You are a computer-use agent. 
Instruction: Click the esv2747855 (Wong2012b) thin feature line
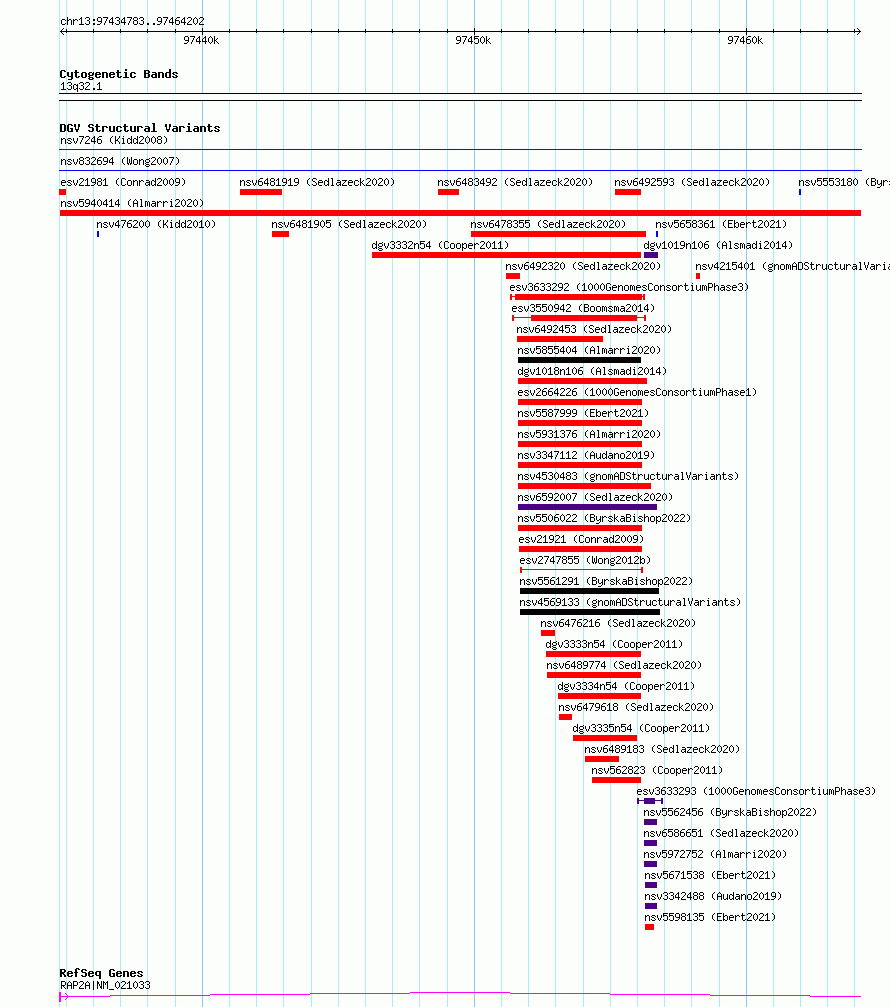581,570
